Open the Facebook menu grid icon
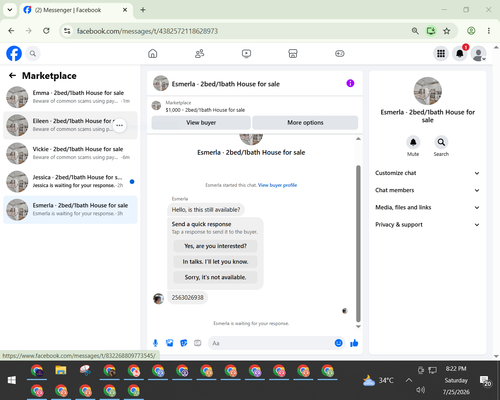Viewport: 500px width, 400px height. [441, 53]
